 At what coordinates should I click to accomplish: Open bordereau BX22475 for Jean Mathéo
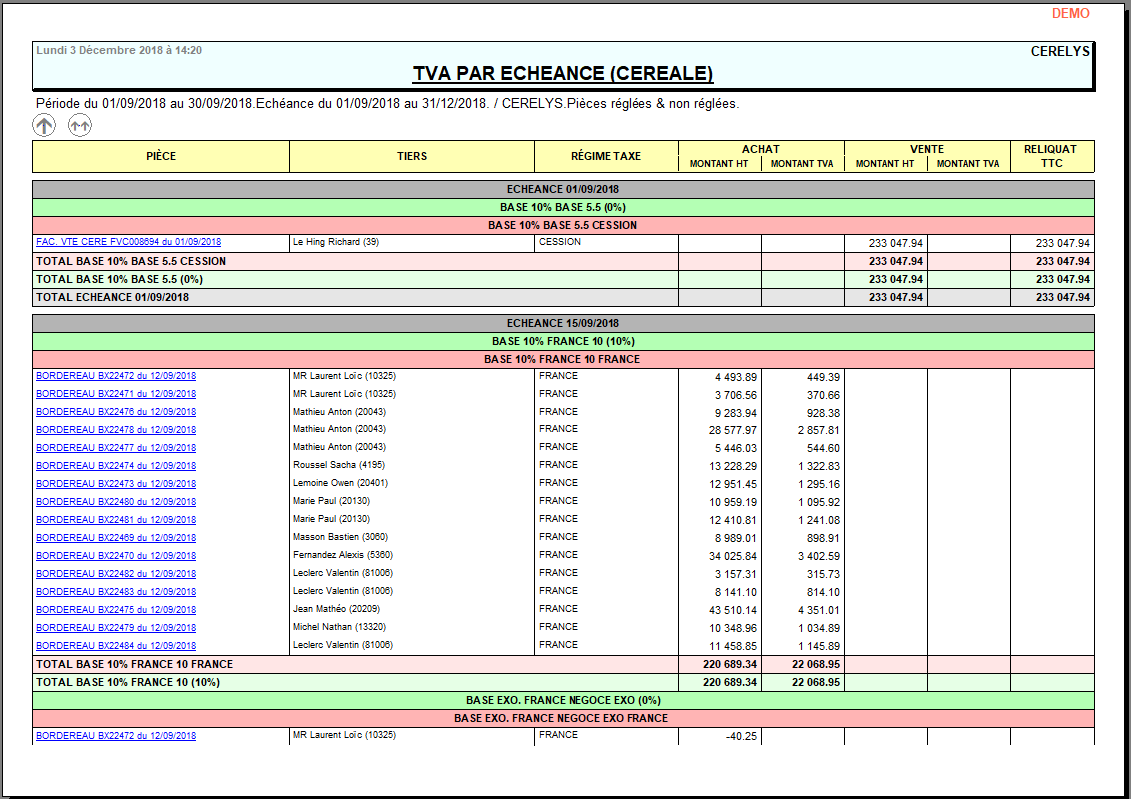coord(116,610)
